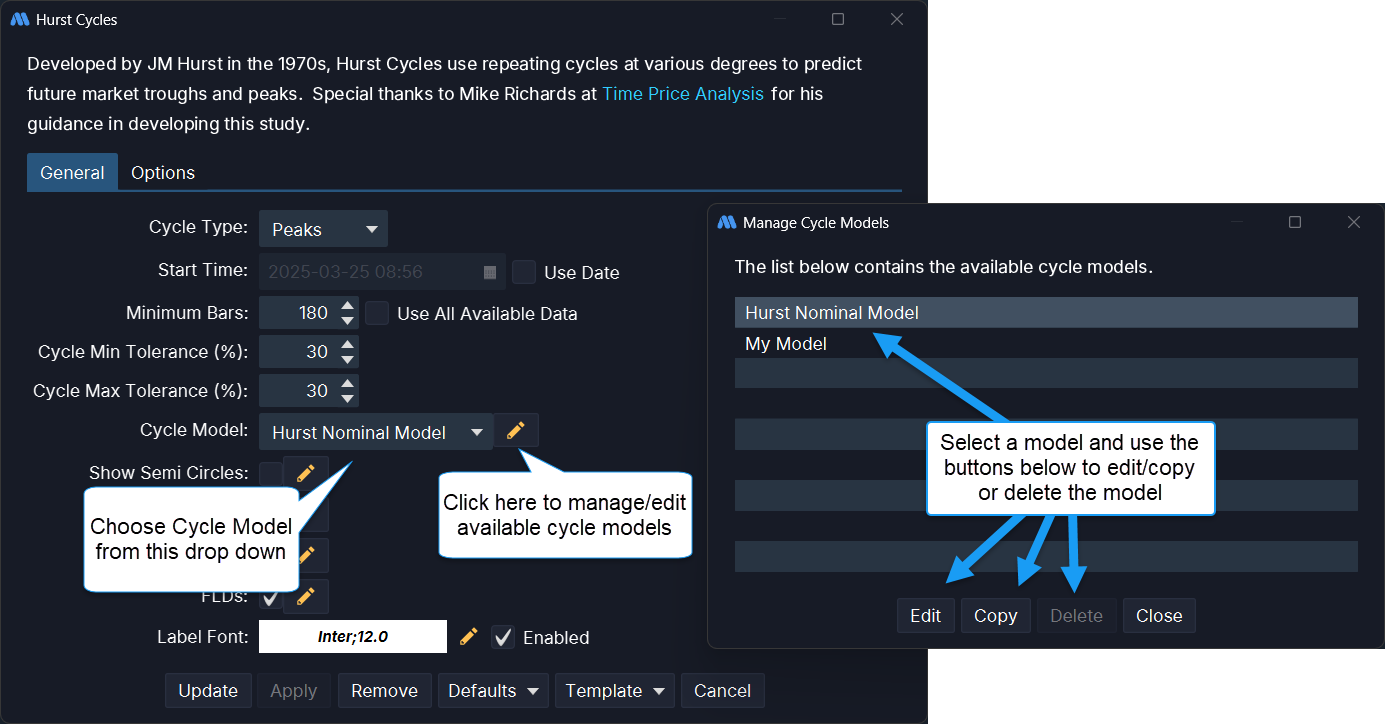This screenshot has width=1385, height=724.
Task: Click the Label Font preview swatch
Action: click(352, 637)
